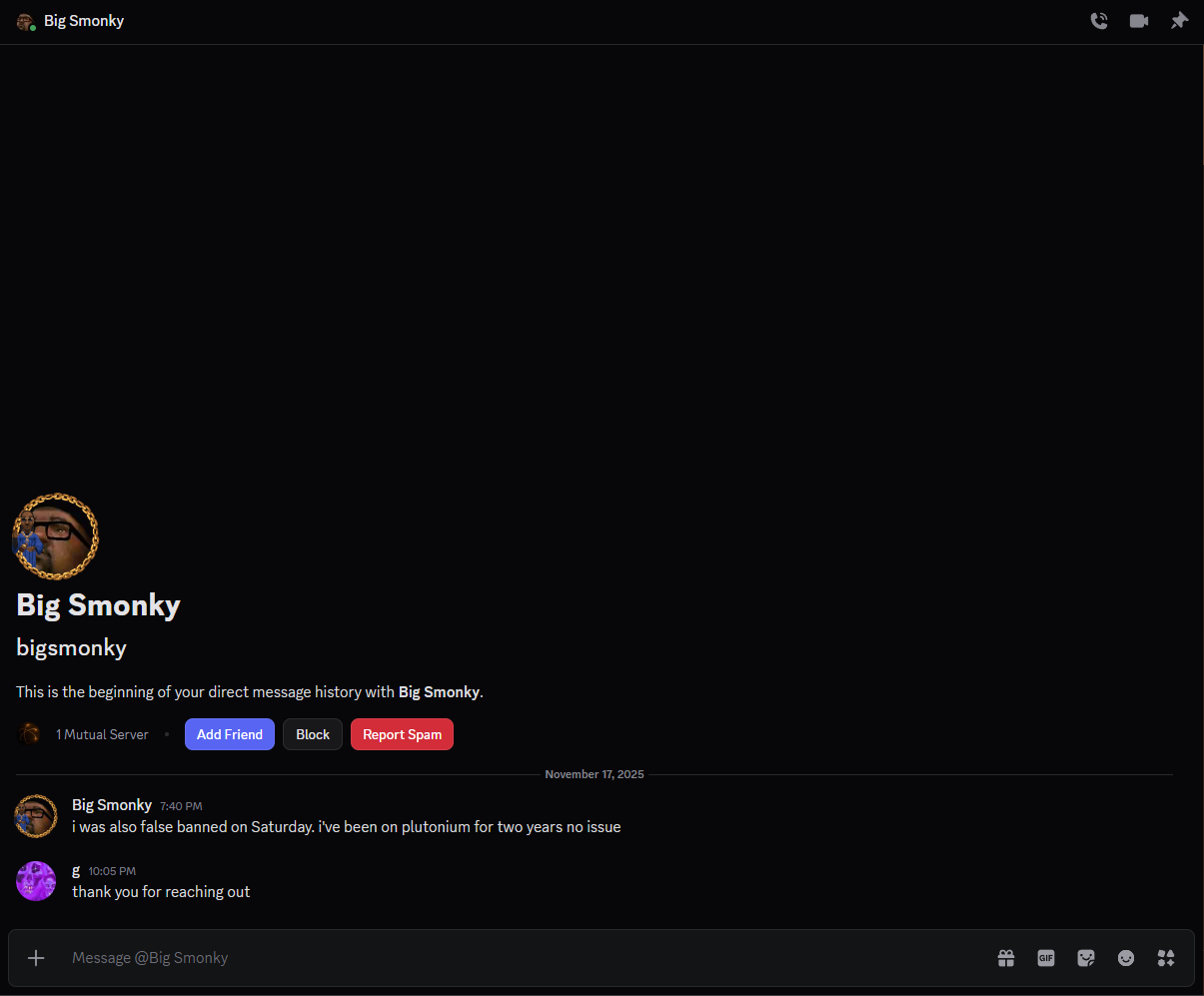Click the mutual server icon

(29, 733)
